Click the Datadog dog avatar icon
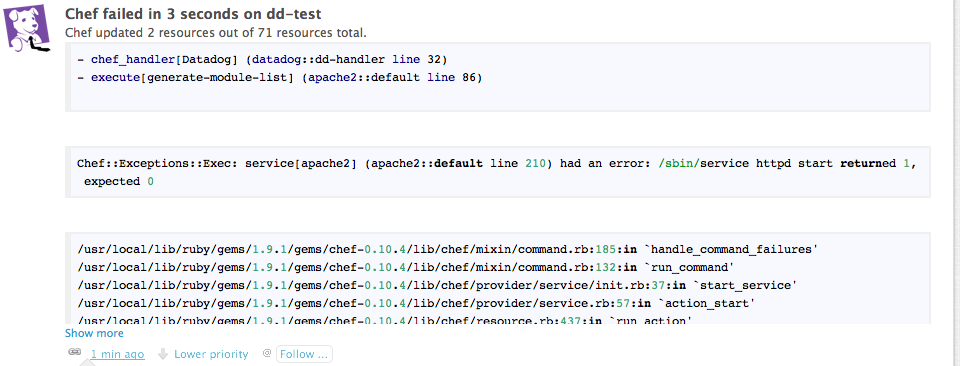The height and width of the screenshot is (366, 960). [28, 28]
